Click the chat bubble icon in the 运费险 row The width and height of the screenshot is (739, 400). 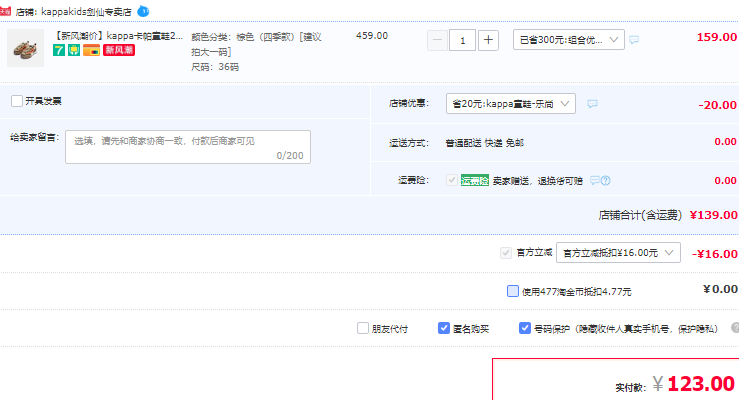click(595, 180)
